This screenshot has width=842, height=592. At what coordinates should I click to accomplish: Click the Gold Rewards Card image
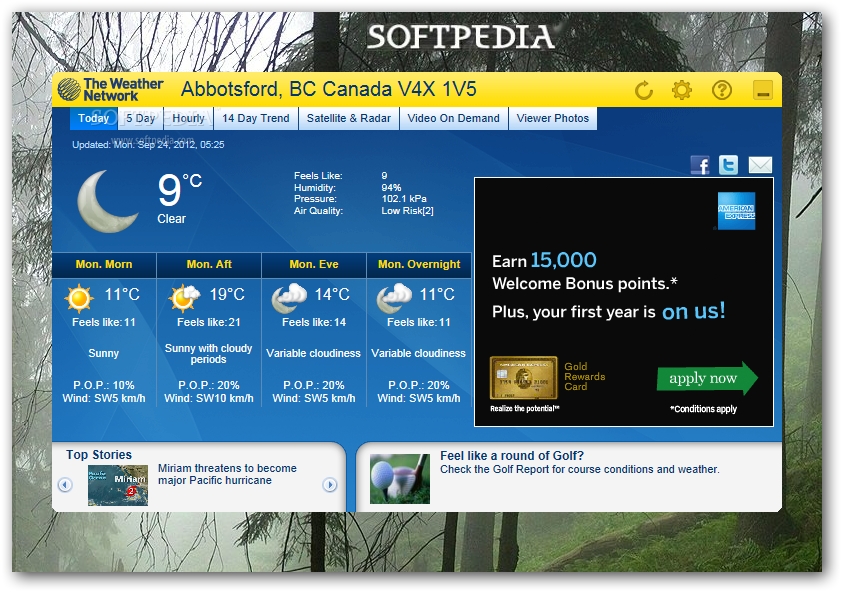coord(524,378)
